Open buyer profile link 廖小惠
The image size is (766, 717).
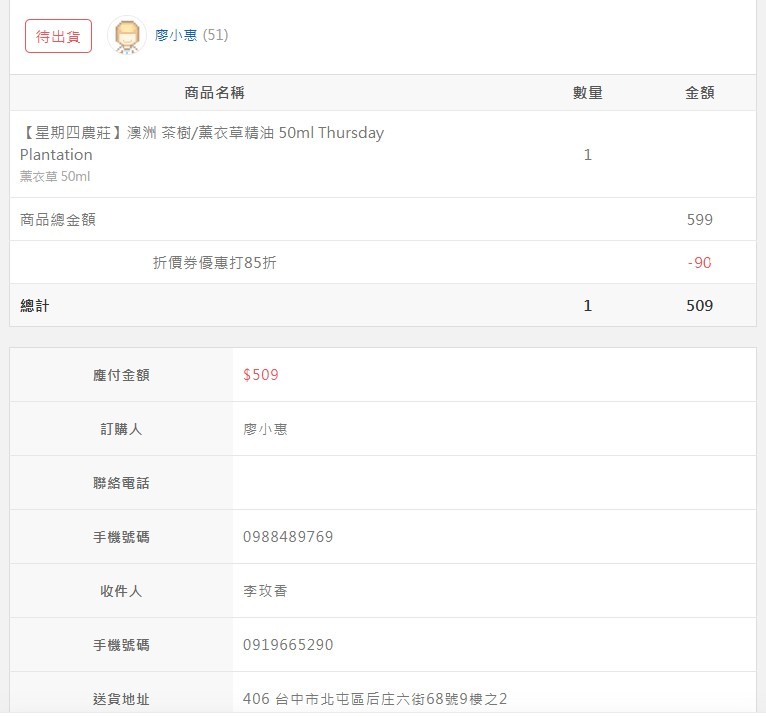(x=176, y=35)
